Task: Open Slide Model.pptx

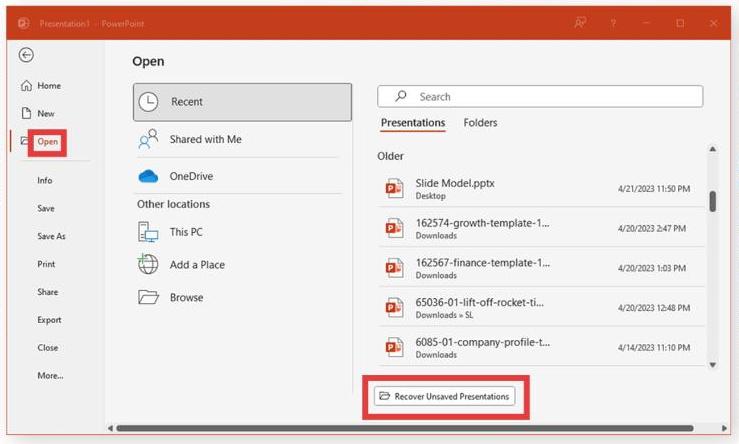Action: pos(541,189)
